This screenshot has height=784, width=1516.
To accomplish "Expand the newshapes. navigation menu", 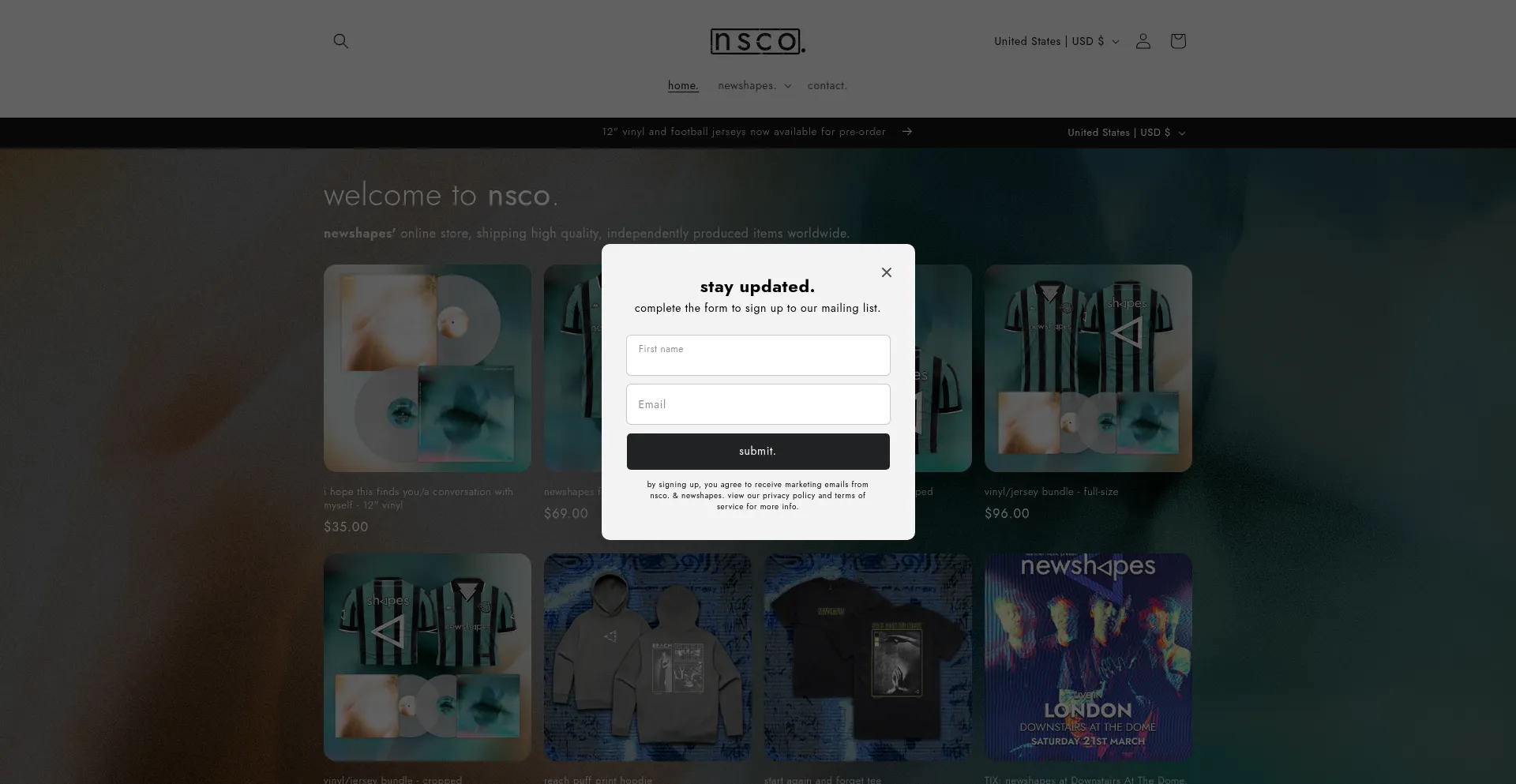I will [x=753, y=85].
